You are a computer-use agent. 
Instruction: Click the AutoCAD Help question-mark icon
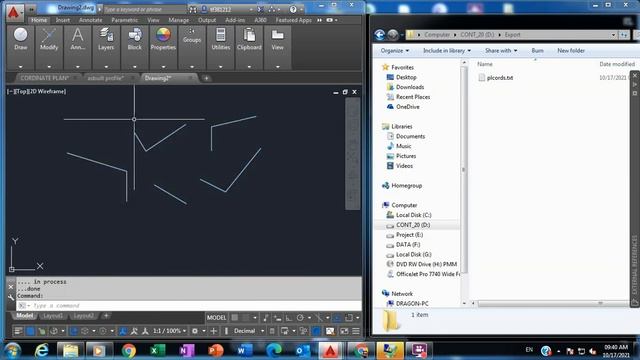pos(293,9)
